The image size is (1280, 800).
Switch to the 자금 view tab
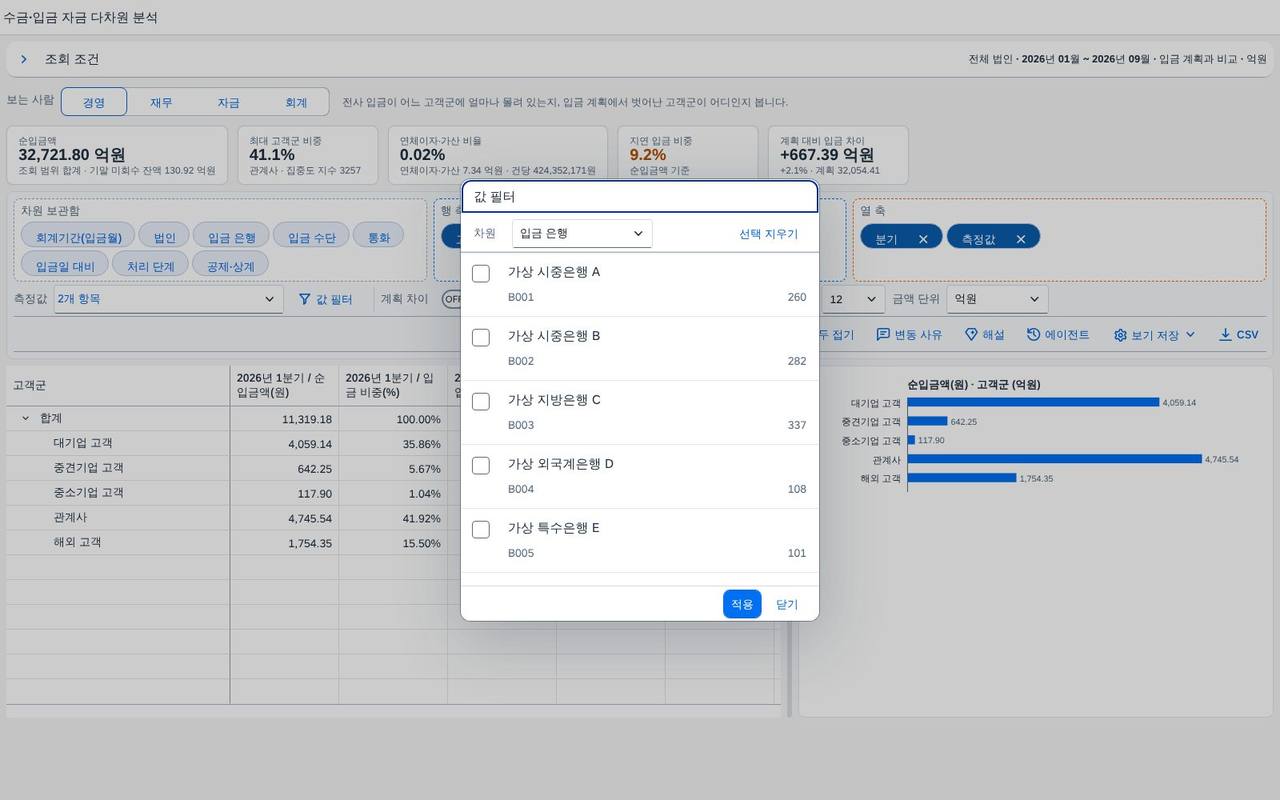[x=228, y=102]
